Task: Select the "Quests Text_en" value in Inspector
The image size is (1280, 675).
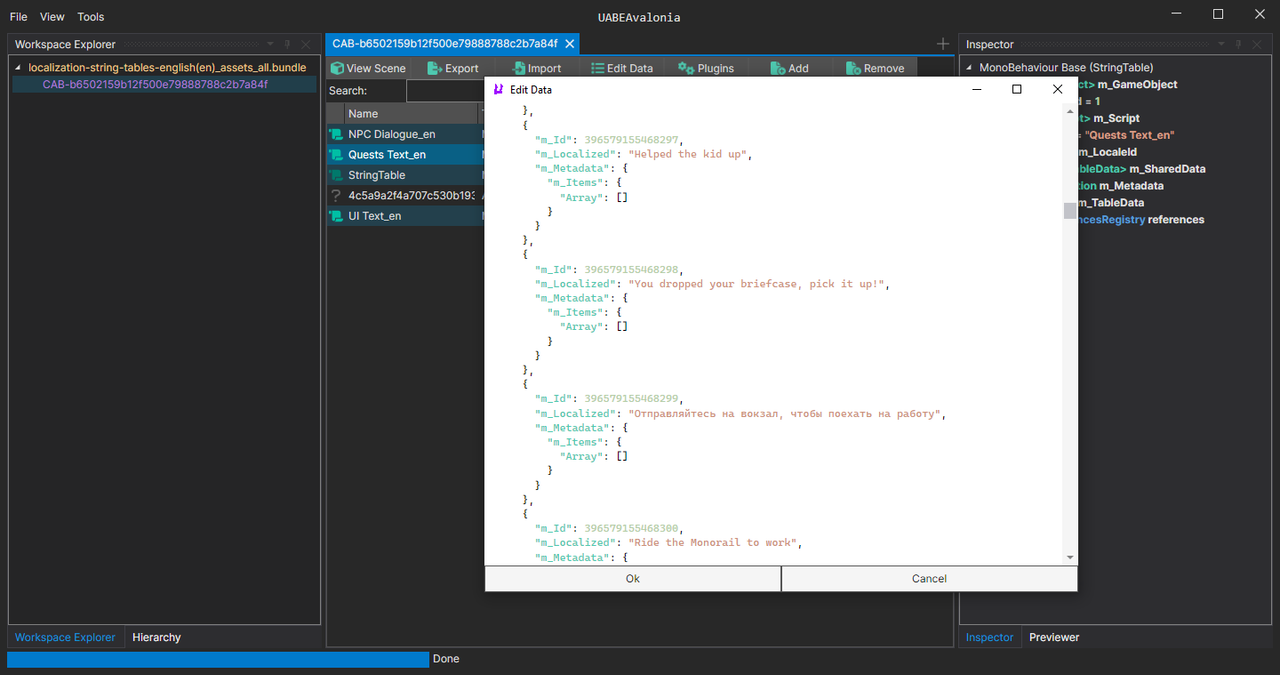Action: (x=1130, y=135)
